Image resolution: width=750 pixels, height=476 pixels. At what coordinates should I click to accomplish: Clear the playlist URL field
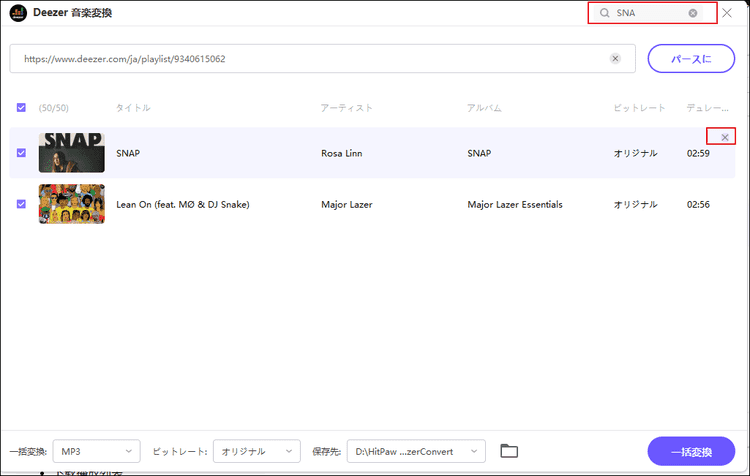616,58
